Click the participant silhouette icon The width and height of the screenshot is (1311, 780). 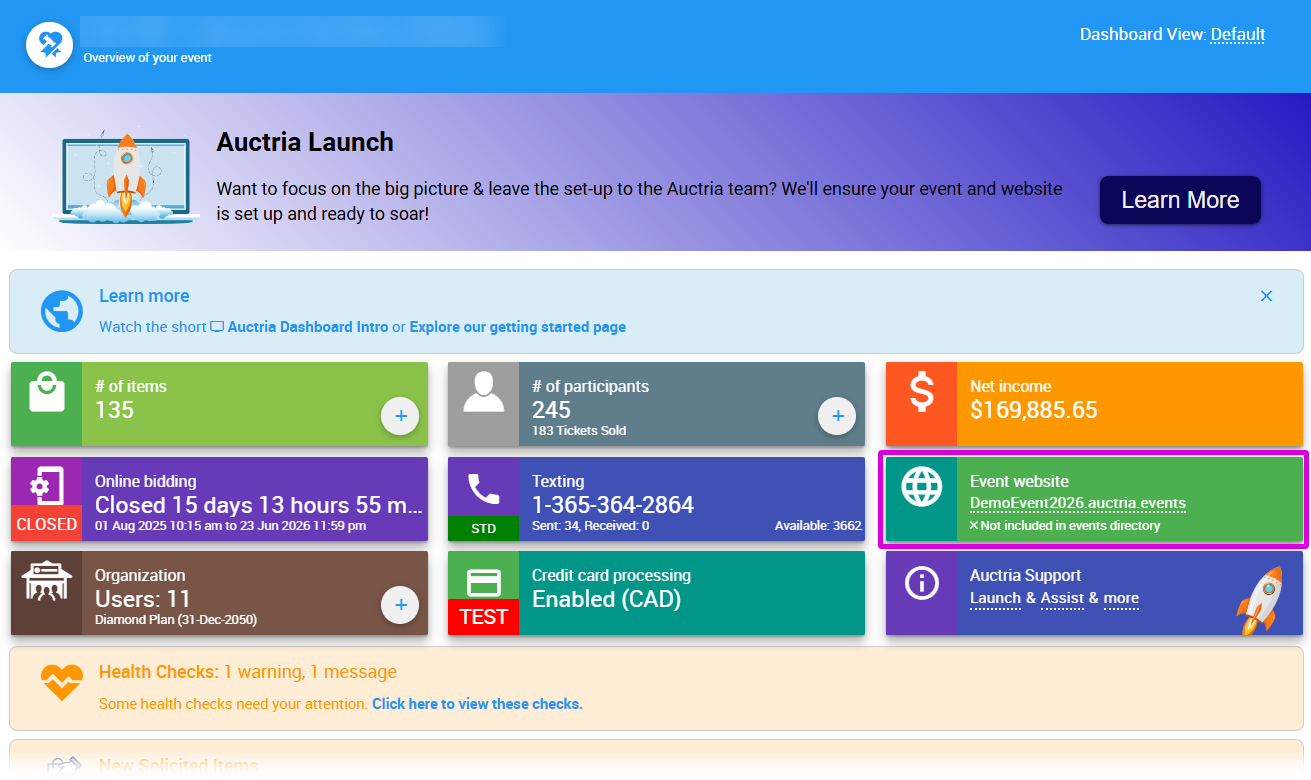[484, 392]
